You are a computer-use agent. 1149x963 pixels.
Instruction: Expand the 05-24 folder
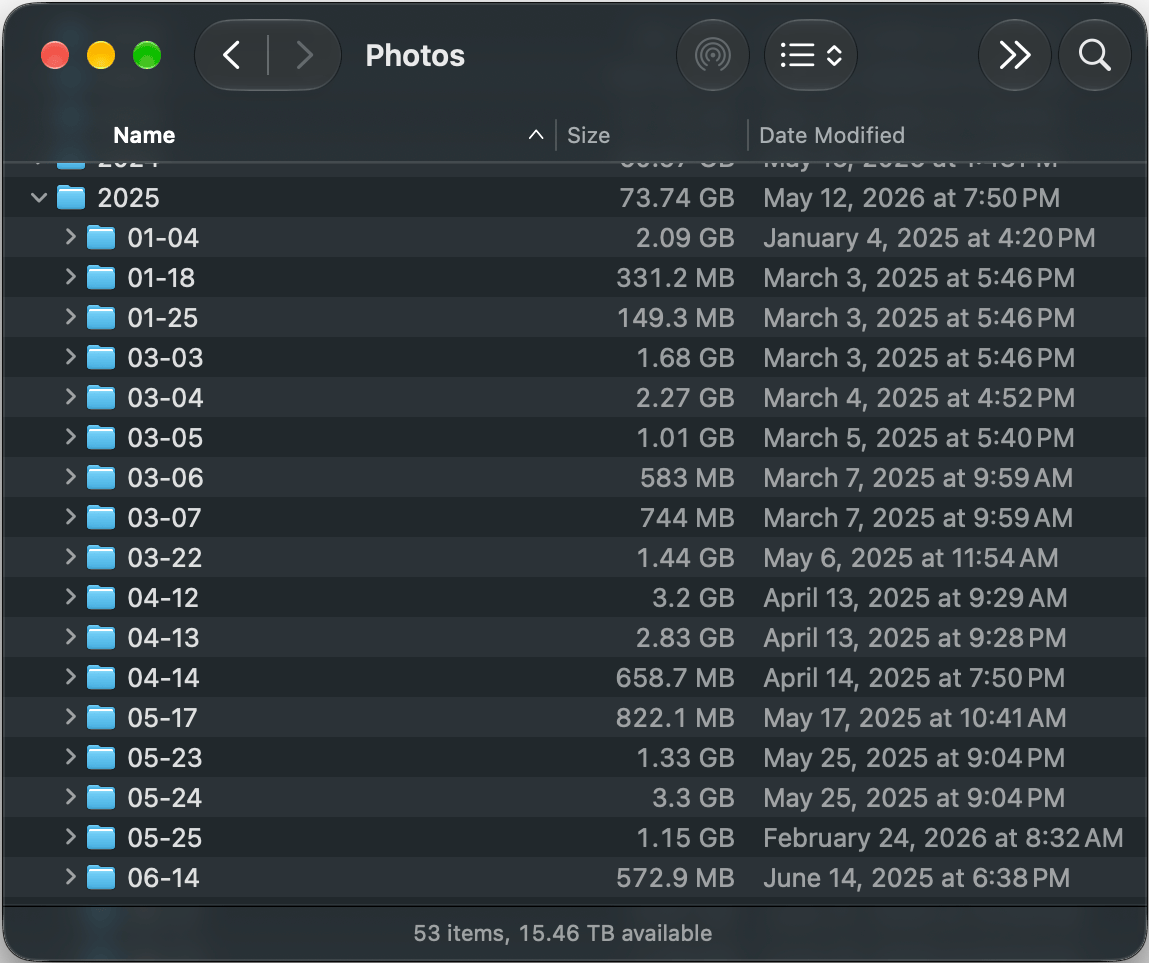pyautogui.click(x=70, y=797)
